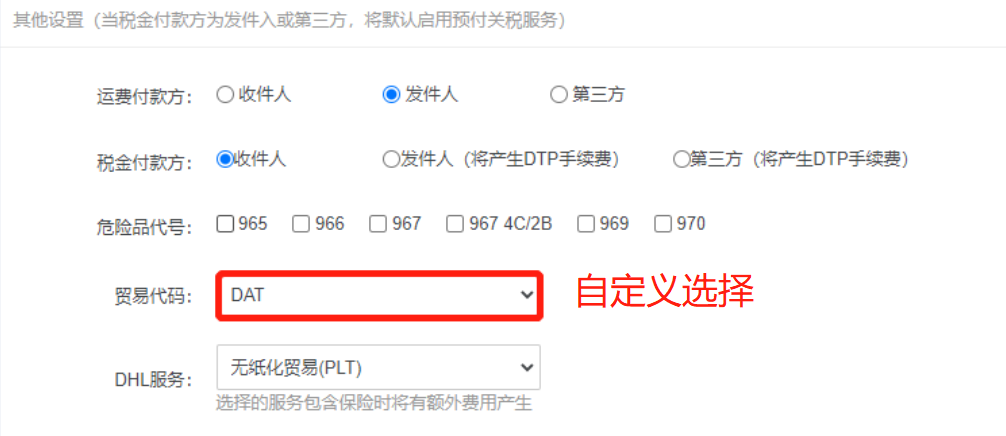Tick the 966 dangerous goods checkbox
The image size is (1006, 436).
coord(302,224)
